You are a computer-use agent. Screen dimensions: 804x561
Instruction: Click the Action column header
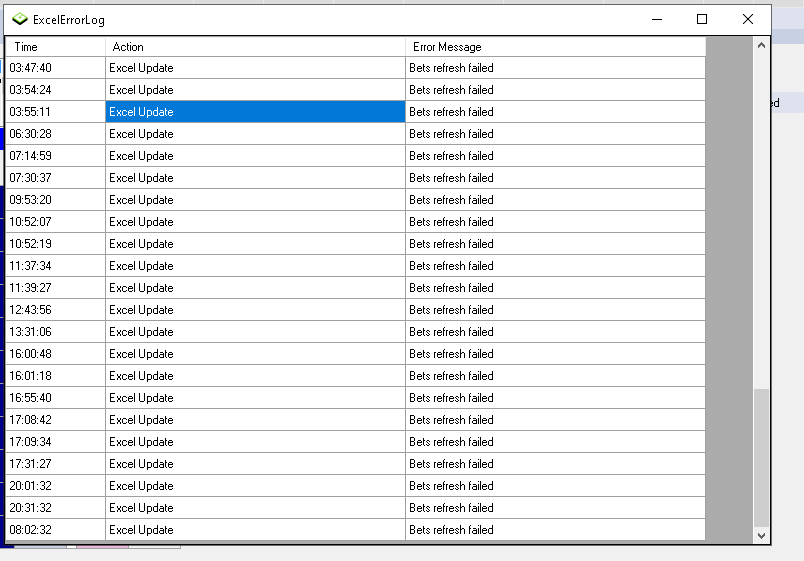(x=255, y=47)
